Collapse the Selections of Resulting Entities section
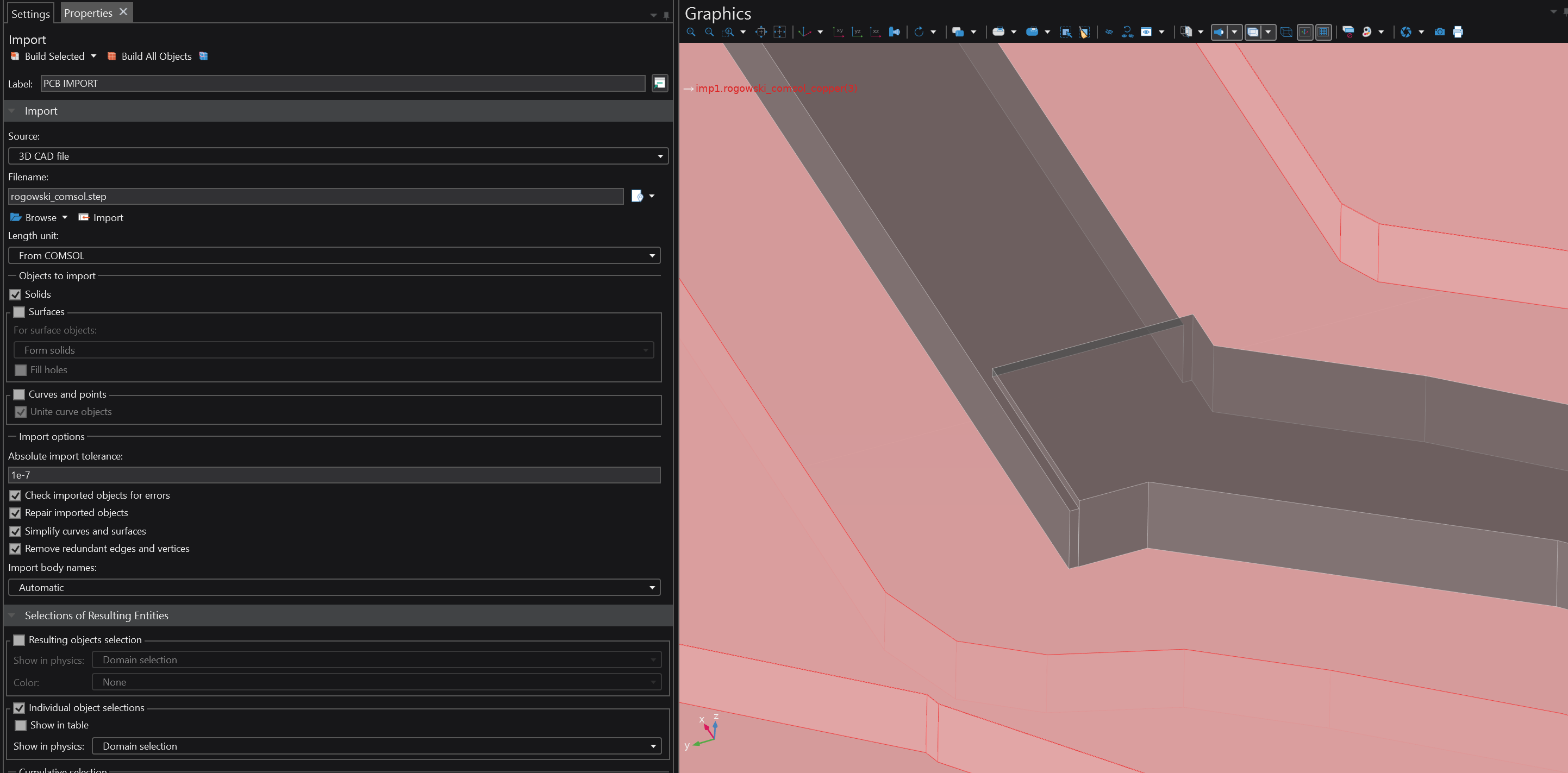This screenshot has height=773, width=1568. [11, 615]
